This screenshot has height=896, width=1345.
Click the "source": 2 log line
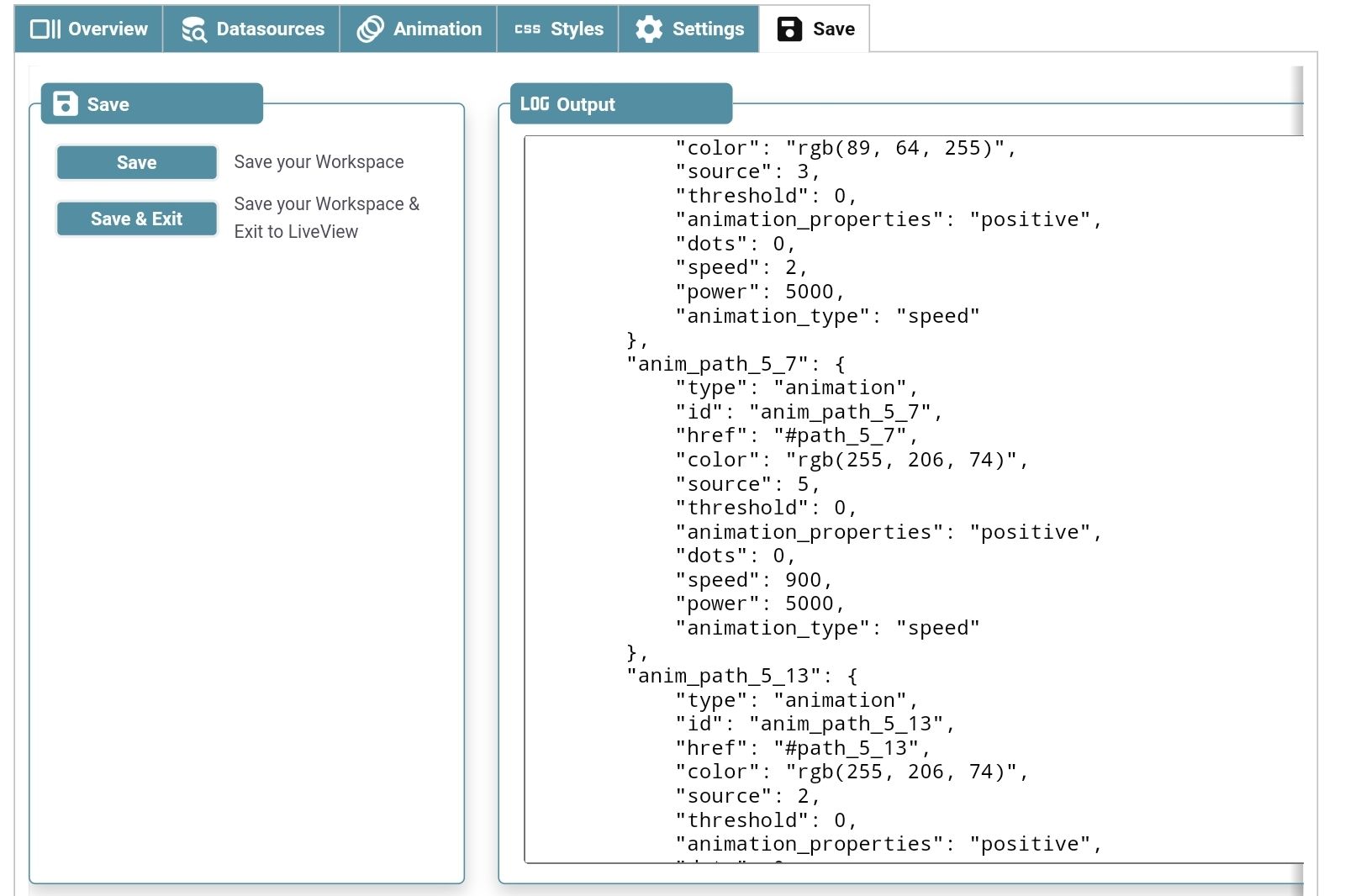point(747,796)
